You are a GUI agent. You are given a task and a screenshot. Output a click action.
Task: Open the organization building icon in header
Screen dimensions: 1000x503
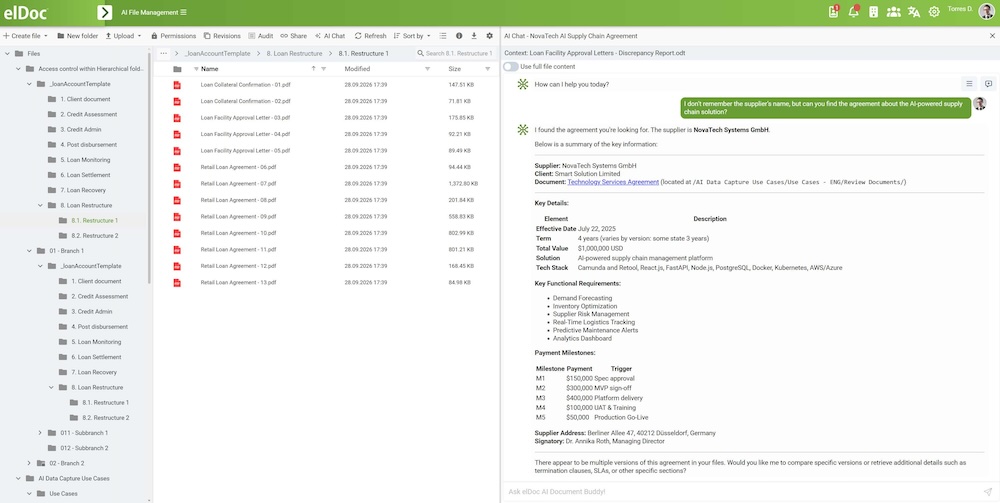pos(874,11)
